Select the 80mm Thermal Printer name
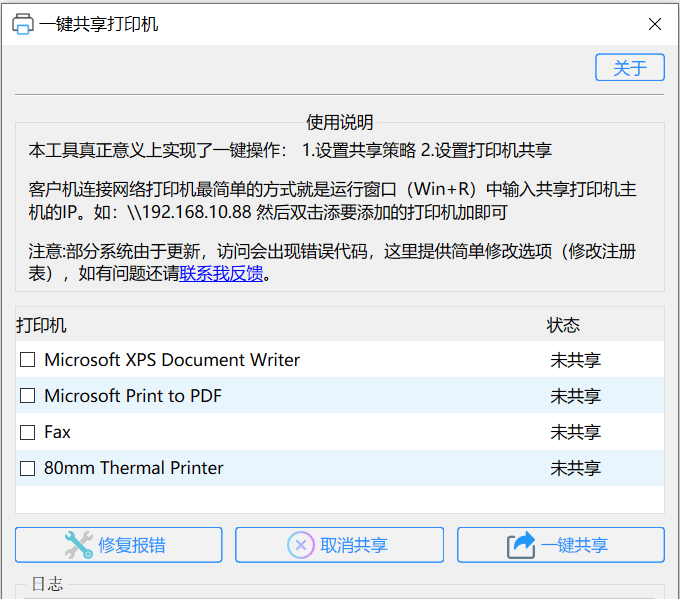 point(134,468)
